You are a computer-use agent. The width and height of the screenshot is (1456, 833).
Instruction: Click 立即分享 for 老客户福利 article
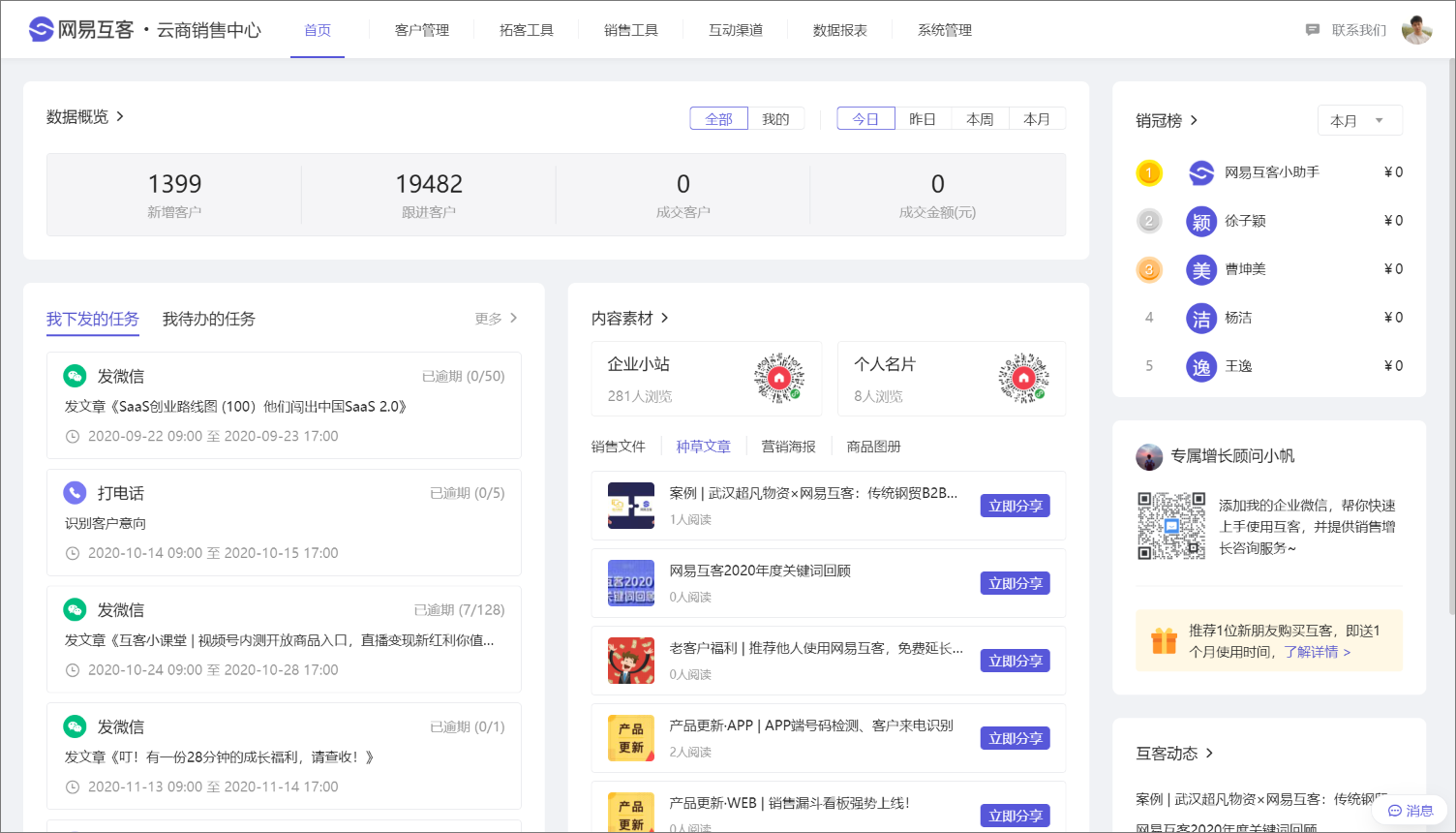pos(1016,661)
